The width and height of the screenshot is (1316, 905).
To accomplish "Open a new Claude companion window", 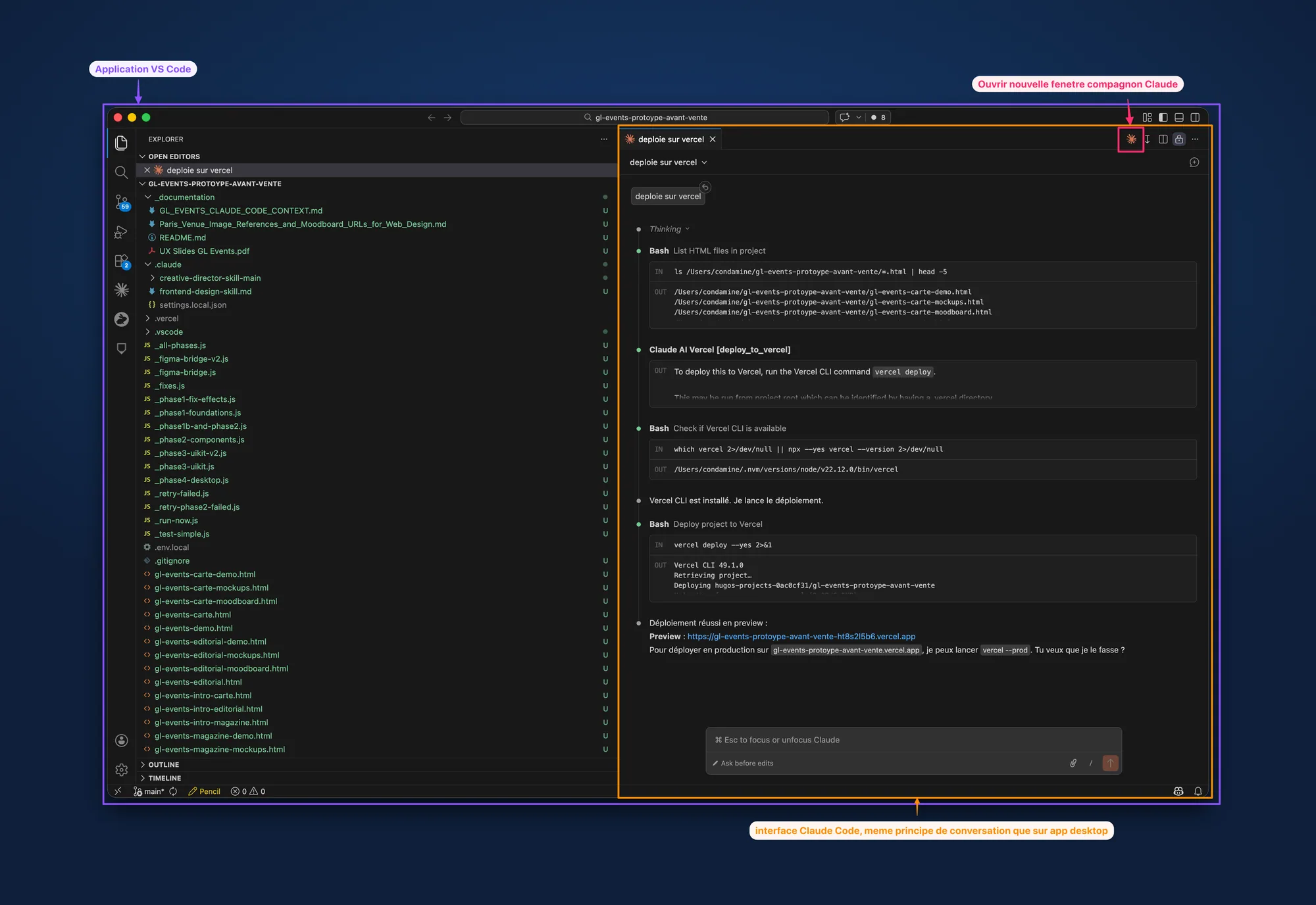I will [x=1131, y=139].
